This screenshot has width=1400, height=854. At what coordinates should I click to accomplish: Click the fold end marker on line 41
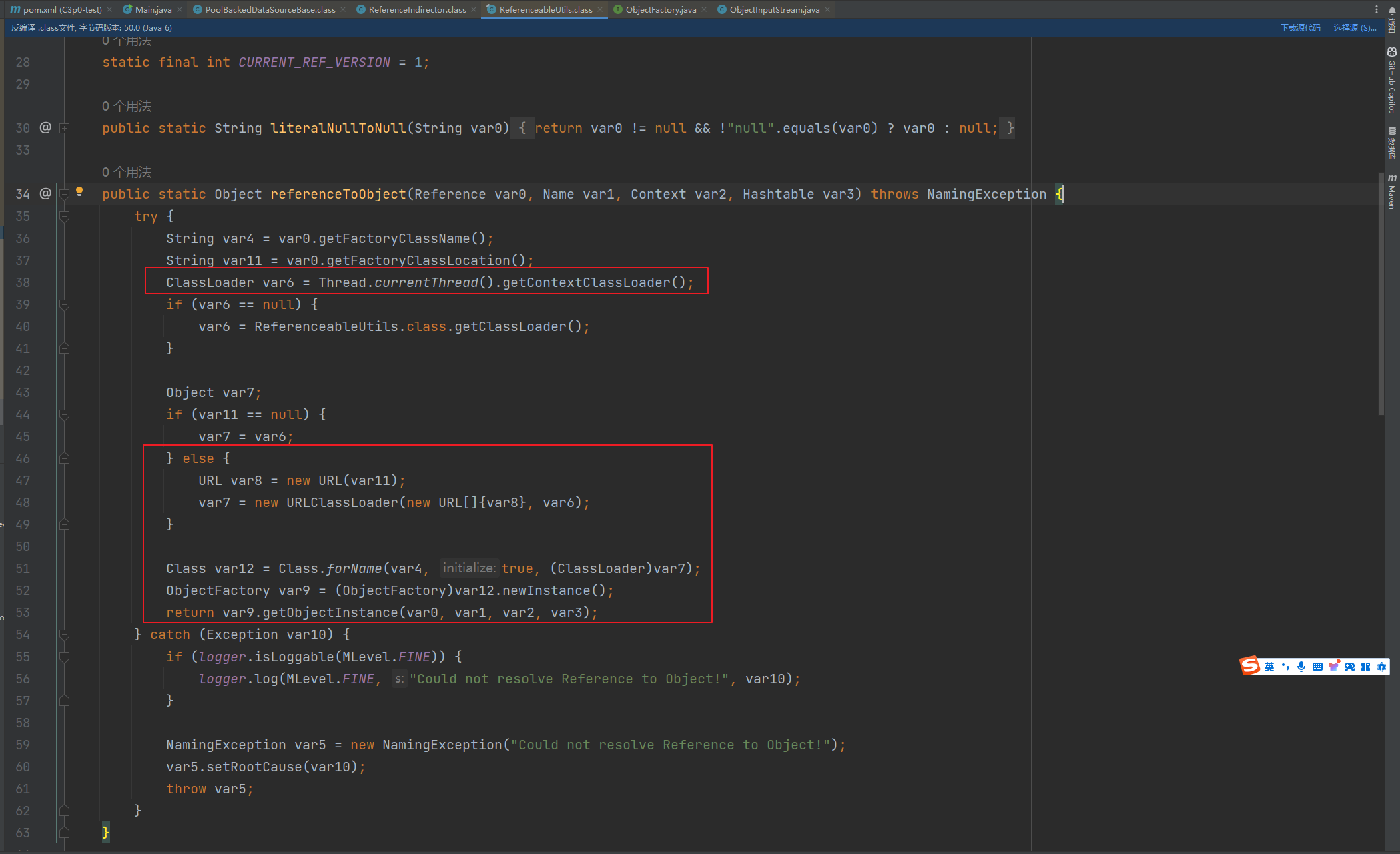[x=65, y=348]
